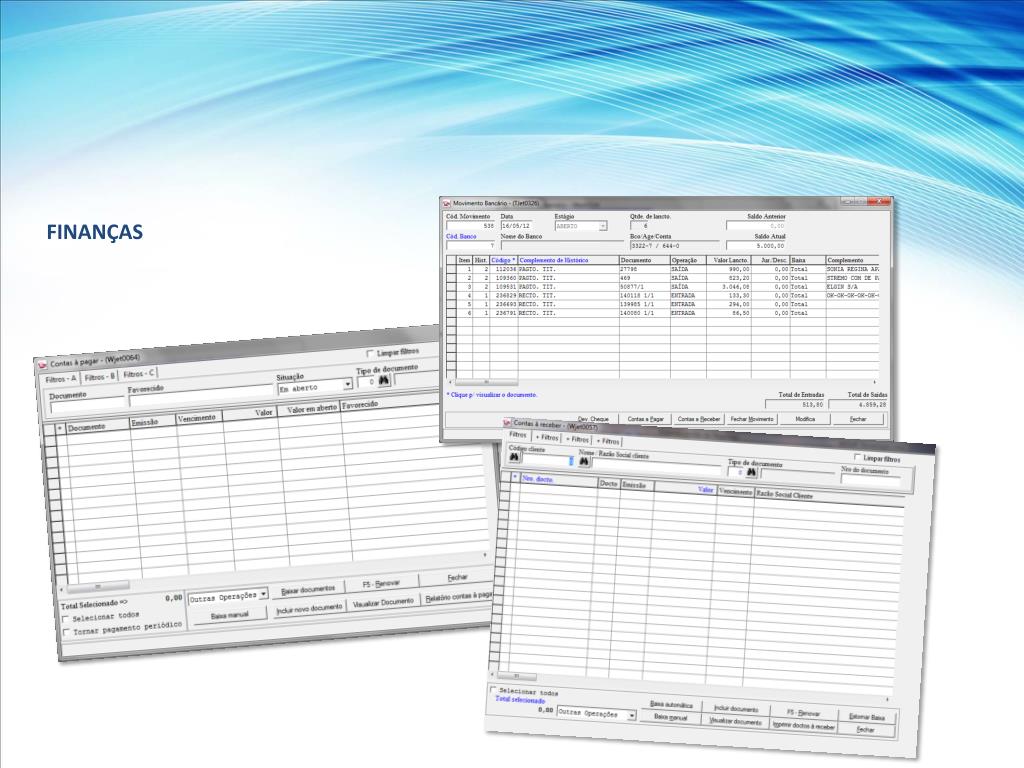Image resolution: width=1024 pixels, height=768 pixels.
Task: Switch to Filtros - B tab
Action: [x=100, y=377]
